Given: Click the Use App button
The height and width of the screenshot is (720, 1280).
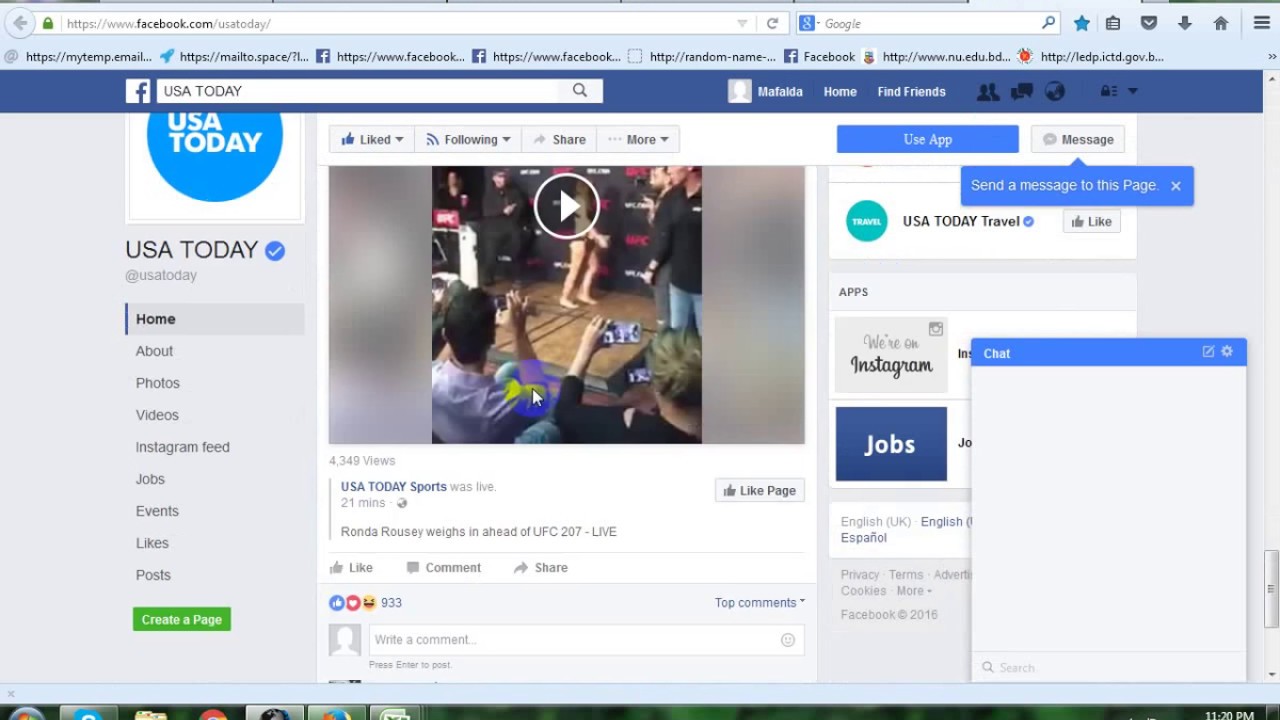Looking at the screenshot, I should 927,140.
